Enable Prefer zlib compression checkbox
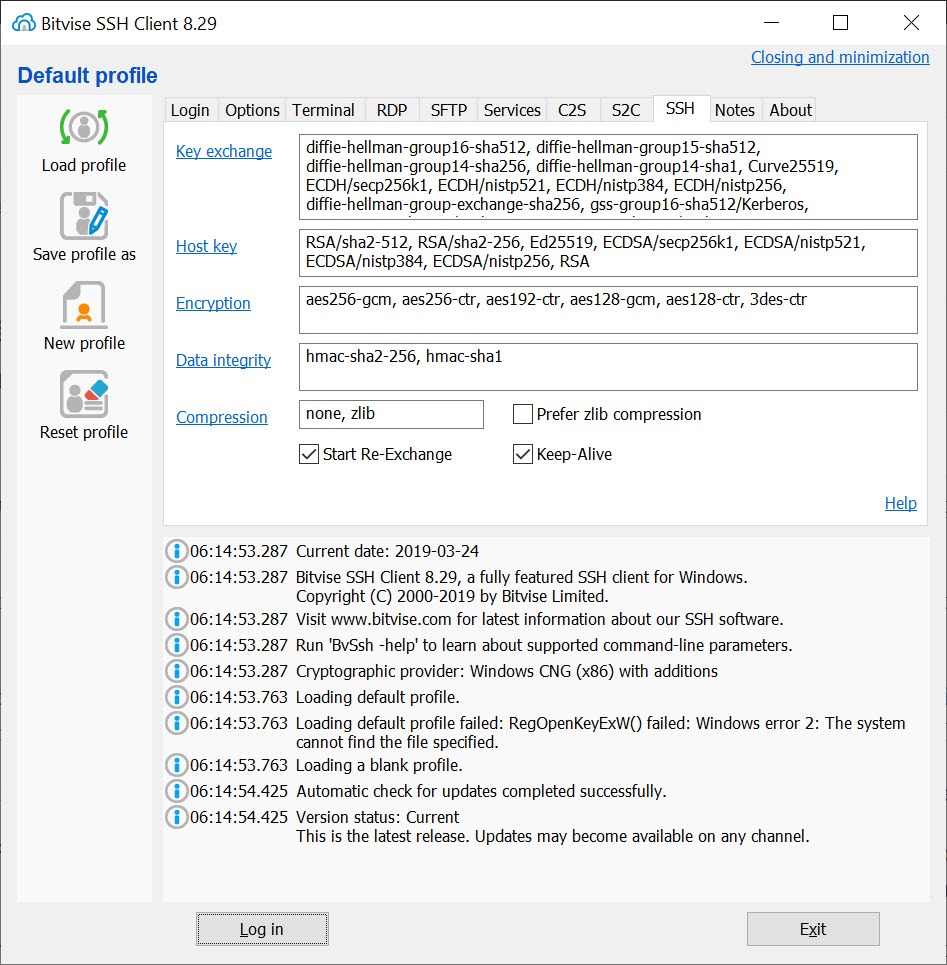The image size is (947, 965). pos(523,414)
